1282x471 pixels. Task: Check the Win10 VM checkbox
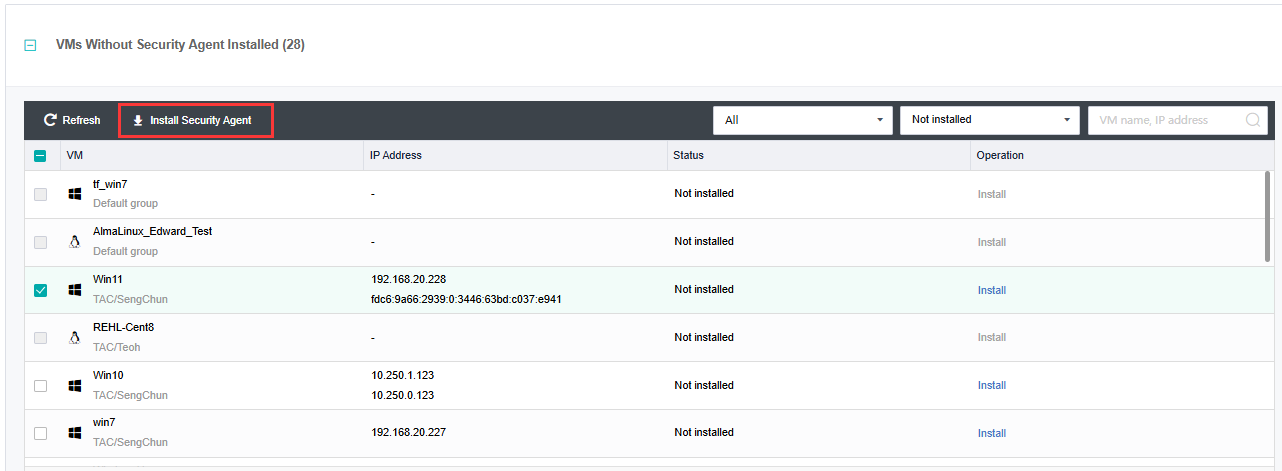point(41,385)
